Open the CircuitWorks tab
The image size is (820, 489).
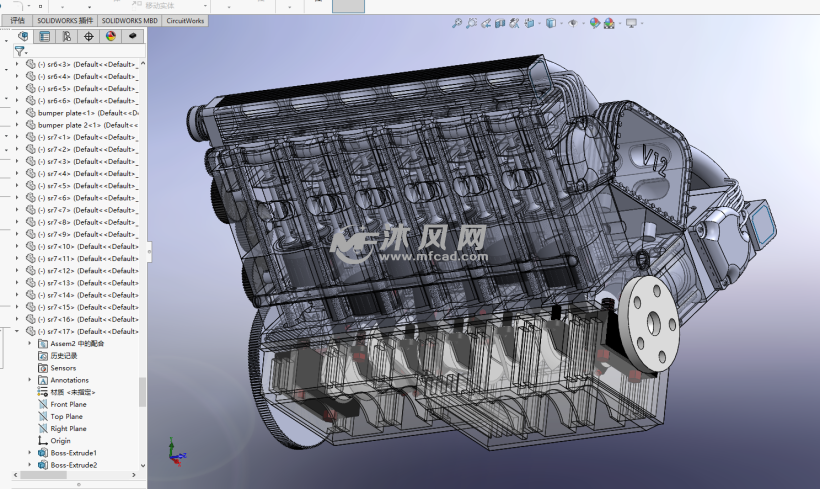tap(185, 19)
